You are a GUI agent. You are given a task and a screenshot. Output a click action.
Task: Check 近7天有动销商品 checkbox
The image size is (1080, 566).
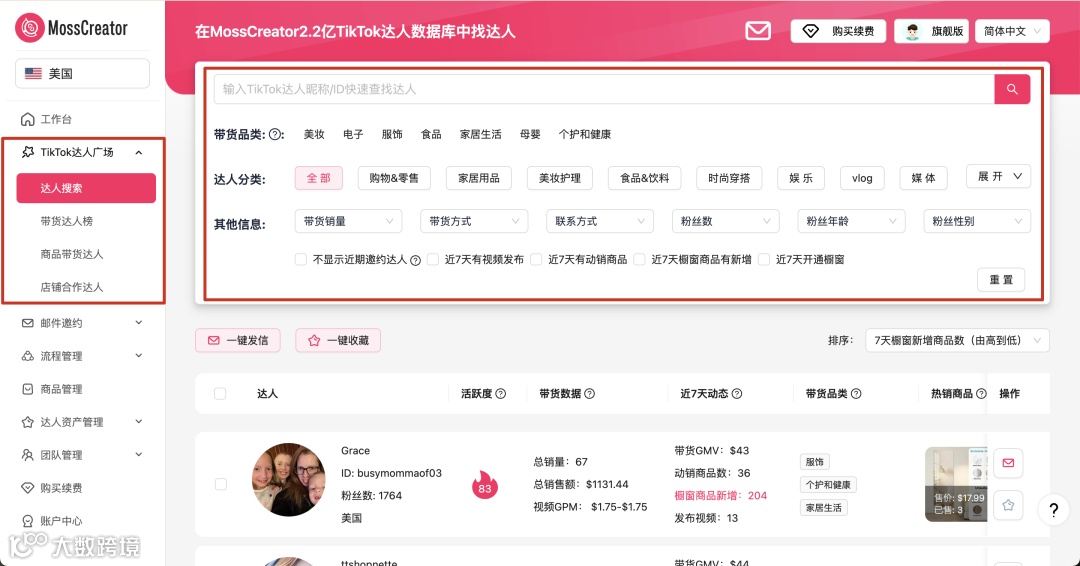[x=536, y=260]
